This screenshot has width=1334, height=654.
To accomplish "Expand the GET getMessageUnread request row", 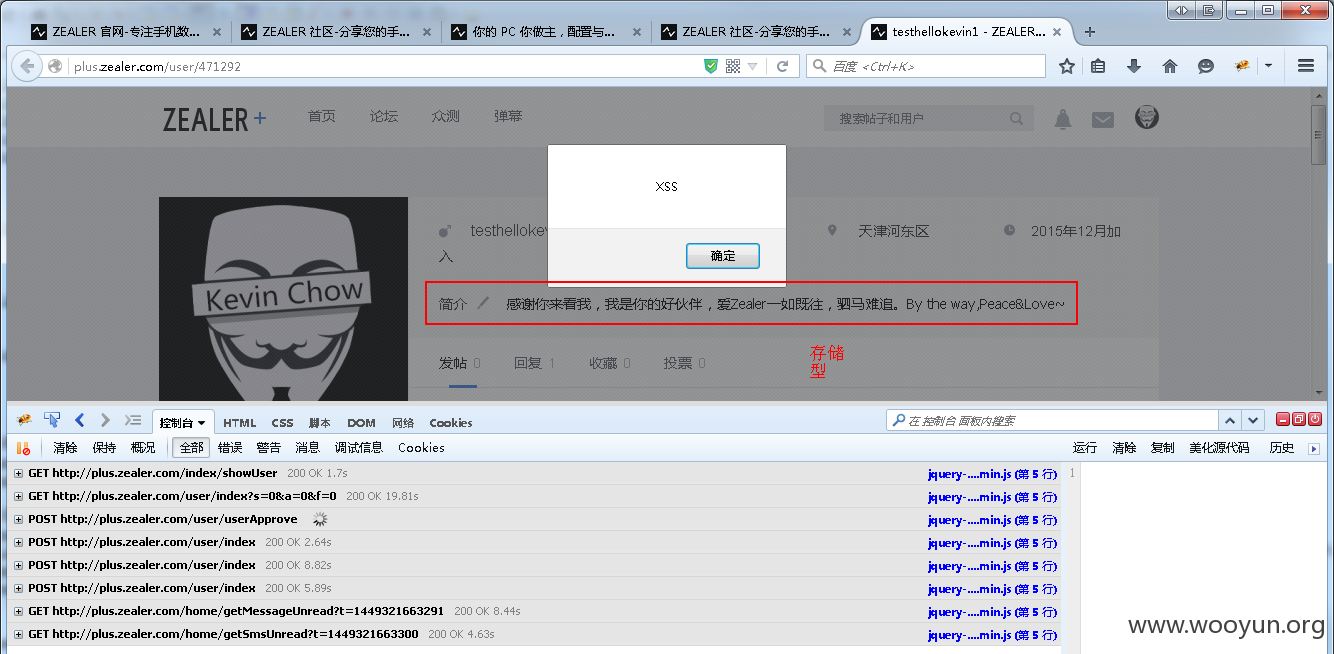I will (x=19, y=611).
